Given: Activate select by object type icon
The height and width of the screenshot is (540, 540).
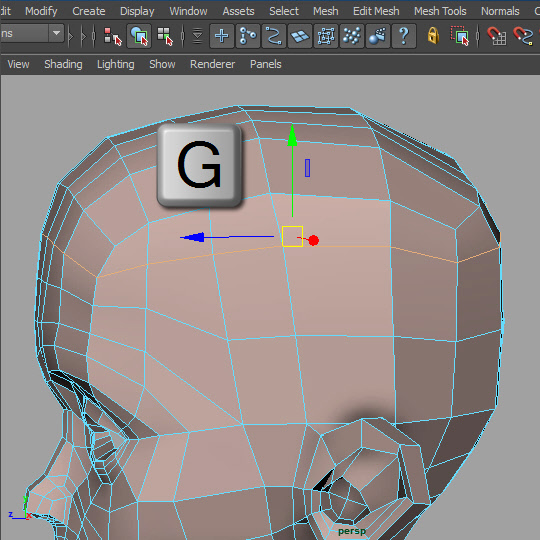Looking at the screenshot, I should (x=139, y=36).
